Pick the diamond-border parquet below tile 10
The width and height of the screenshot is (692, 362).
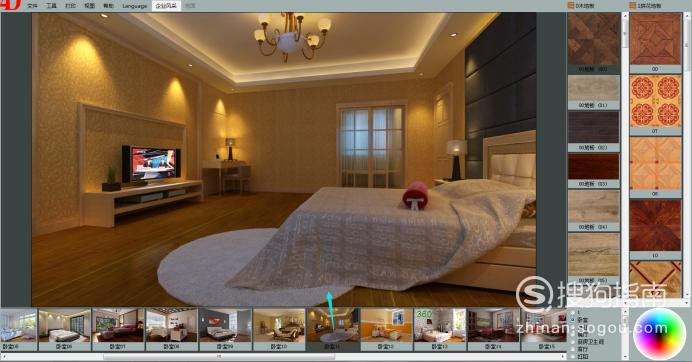[655, 279]
